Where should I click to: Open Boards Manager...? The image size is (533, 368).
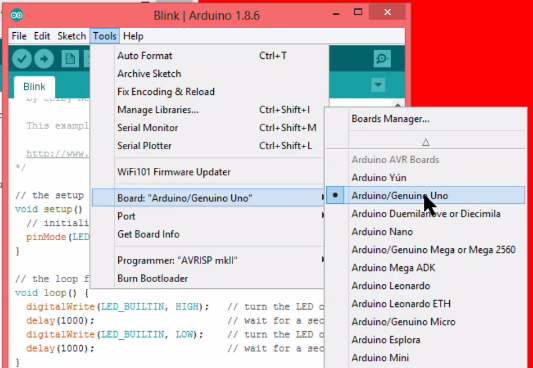pos(426,119)
